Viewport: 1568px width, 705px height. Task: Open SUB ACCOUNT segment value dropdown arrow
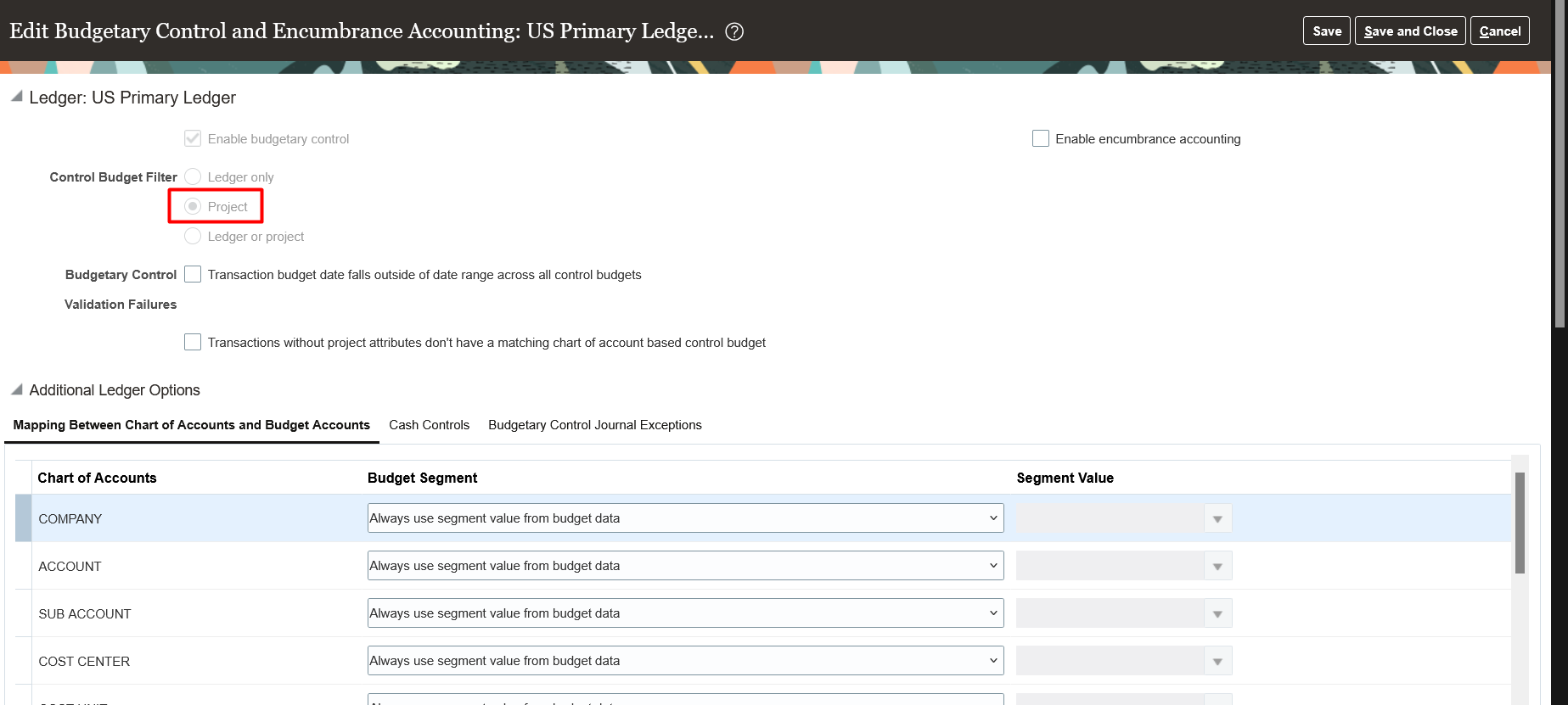point(1217,613)
